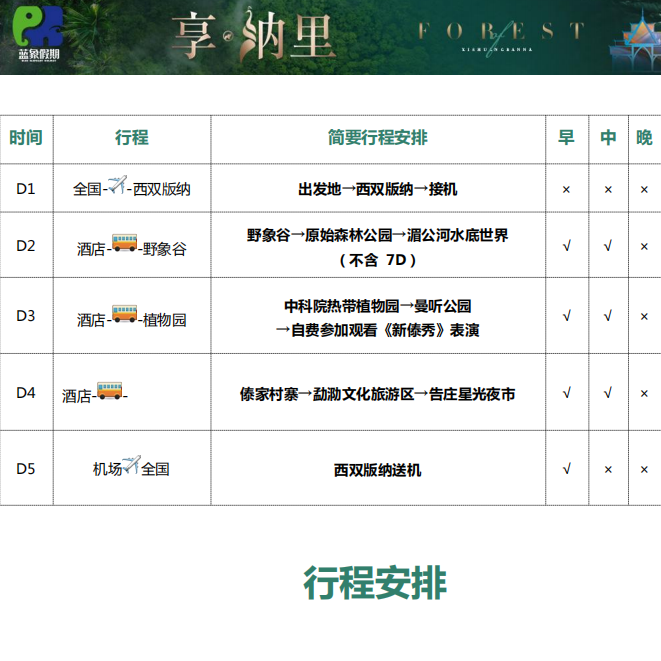661x661 pixels.
Task: Click the green 行程安排 heading
Action: pos(375,582)
